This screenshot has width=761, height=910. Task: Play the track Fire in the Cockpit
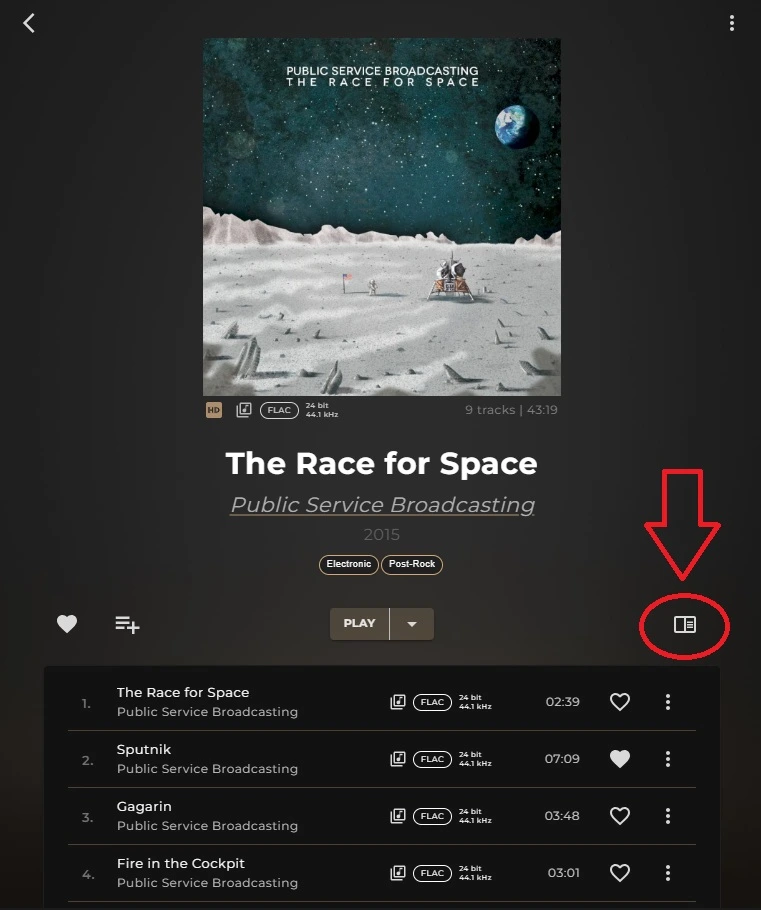coord(181,863)
